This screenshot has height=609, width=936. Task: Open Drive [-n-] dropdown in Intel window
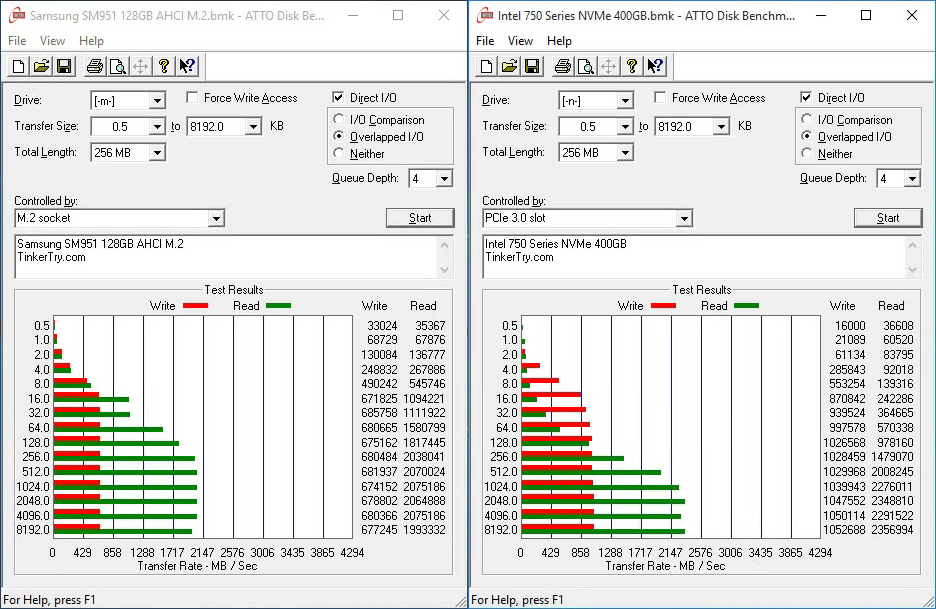[x=625, y=101]
